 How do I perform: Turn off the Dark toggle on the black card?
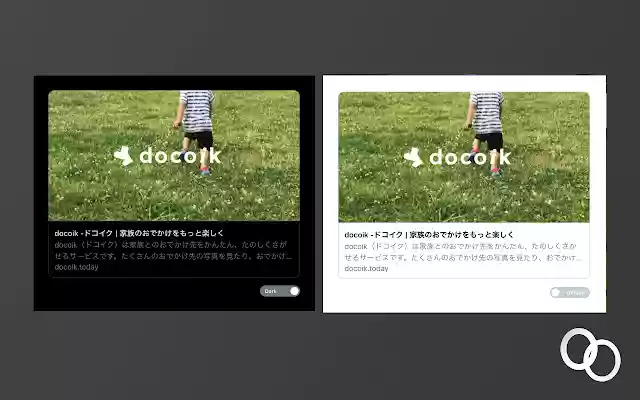(280, 291)
